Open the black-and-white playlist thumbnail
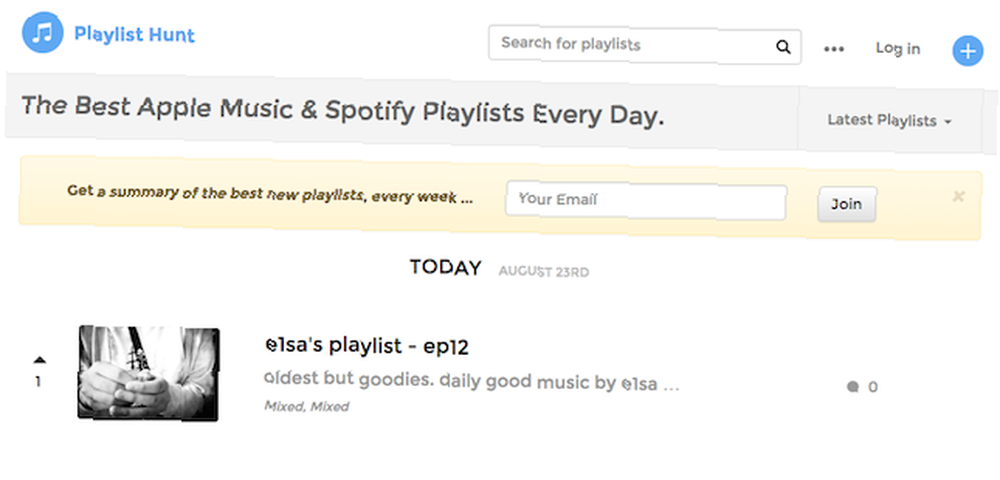The height and width of the screenshot is (480, 1000). point(149,373)
